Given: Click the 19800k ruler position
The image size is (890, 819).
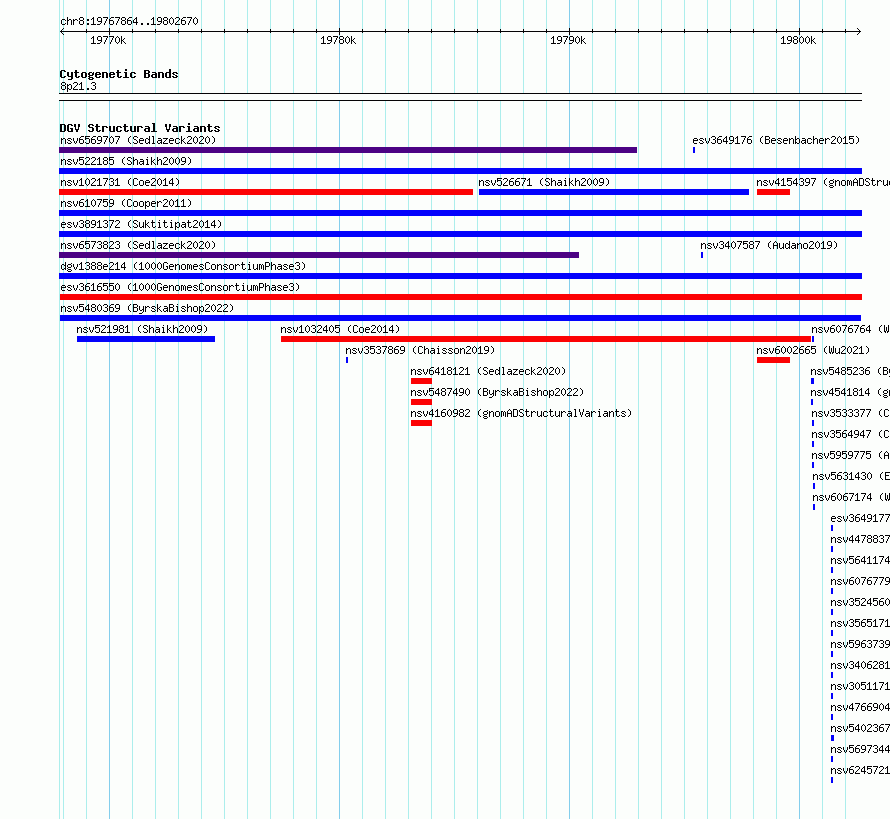Looking at the screenshot, I should coord(798,40).
